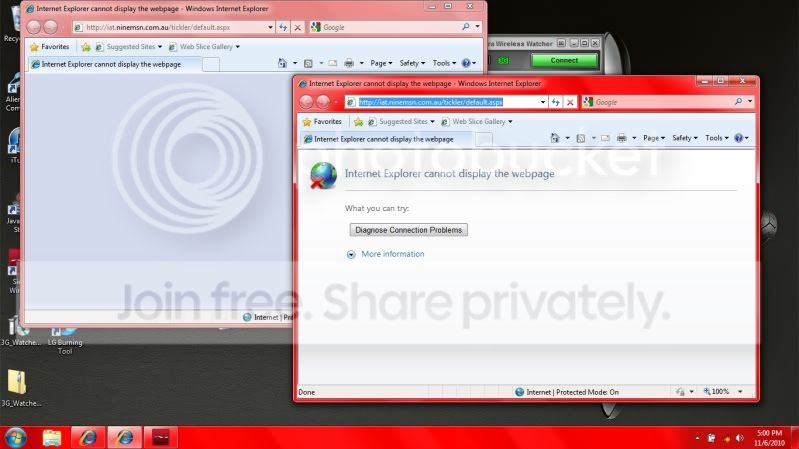Screen dimensions: 799x449
Task: Show hidden tray icons arrow
Action: point(697,438)
